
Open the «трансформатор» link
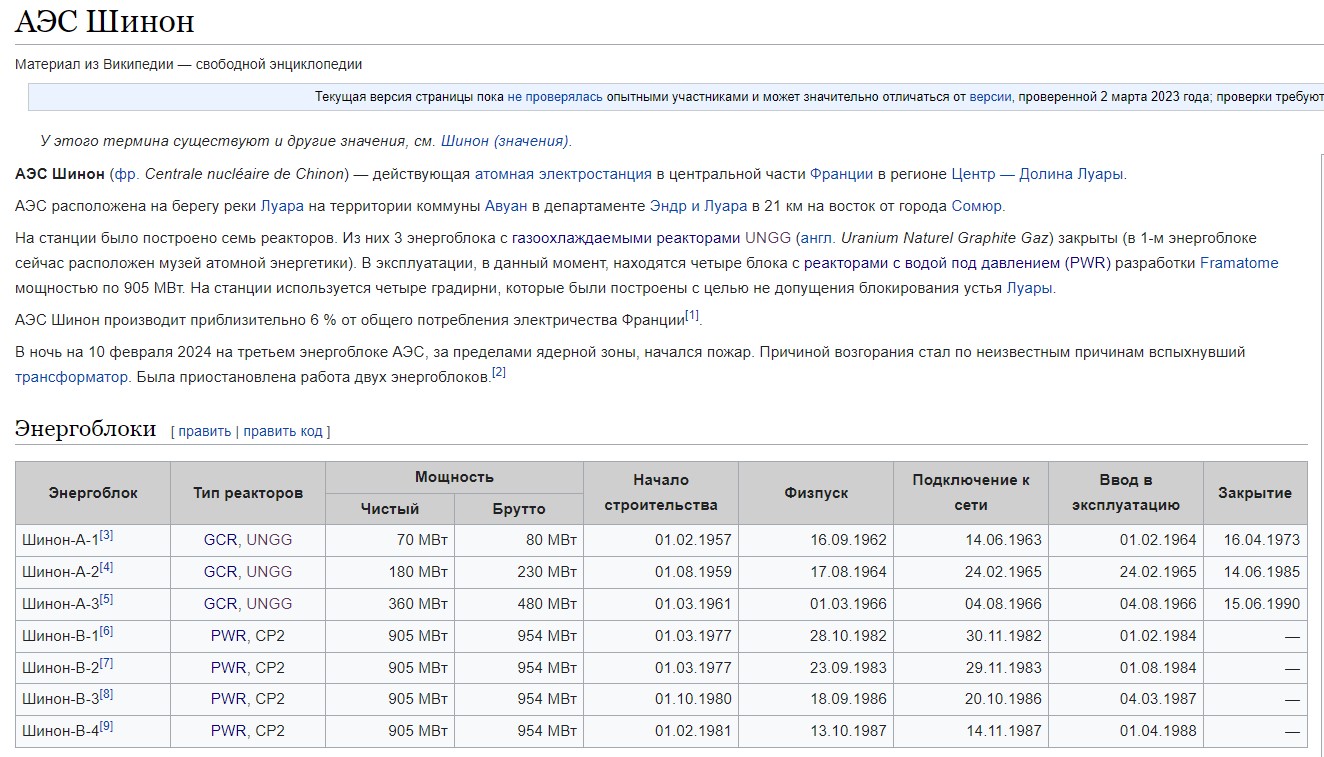(x=71, y=377)
